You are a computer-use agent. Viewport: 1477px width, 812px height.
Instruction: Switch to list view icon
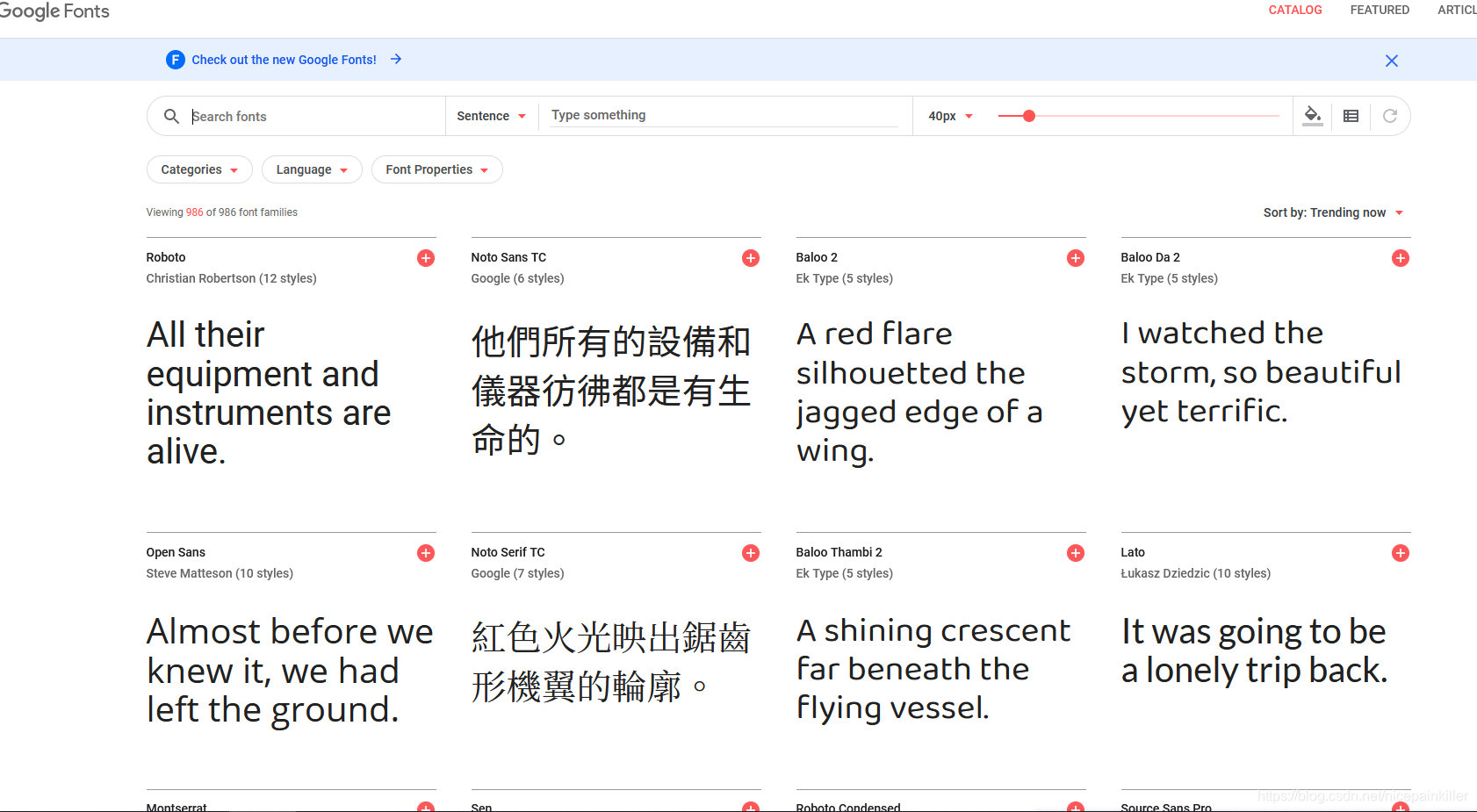(1351, 116)
